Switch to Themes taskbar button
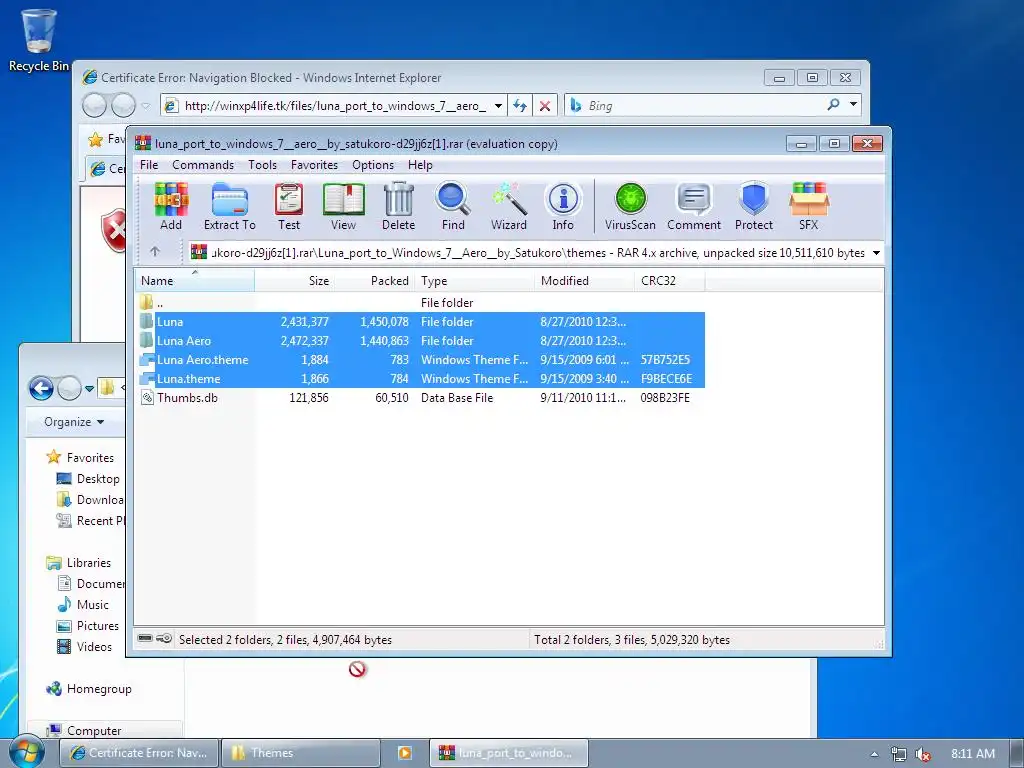1024x768 pixels. [301, 753]
